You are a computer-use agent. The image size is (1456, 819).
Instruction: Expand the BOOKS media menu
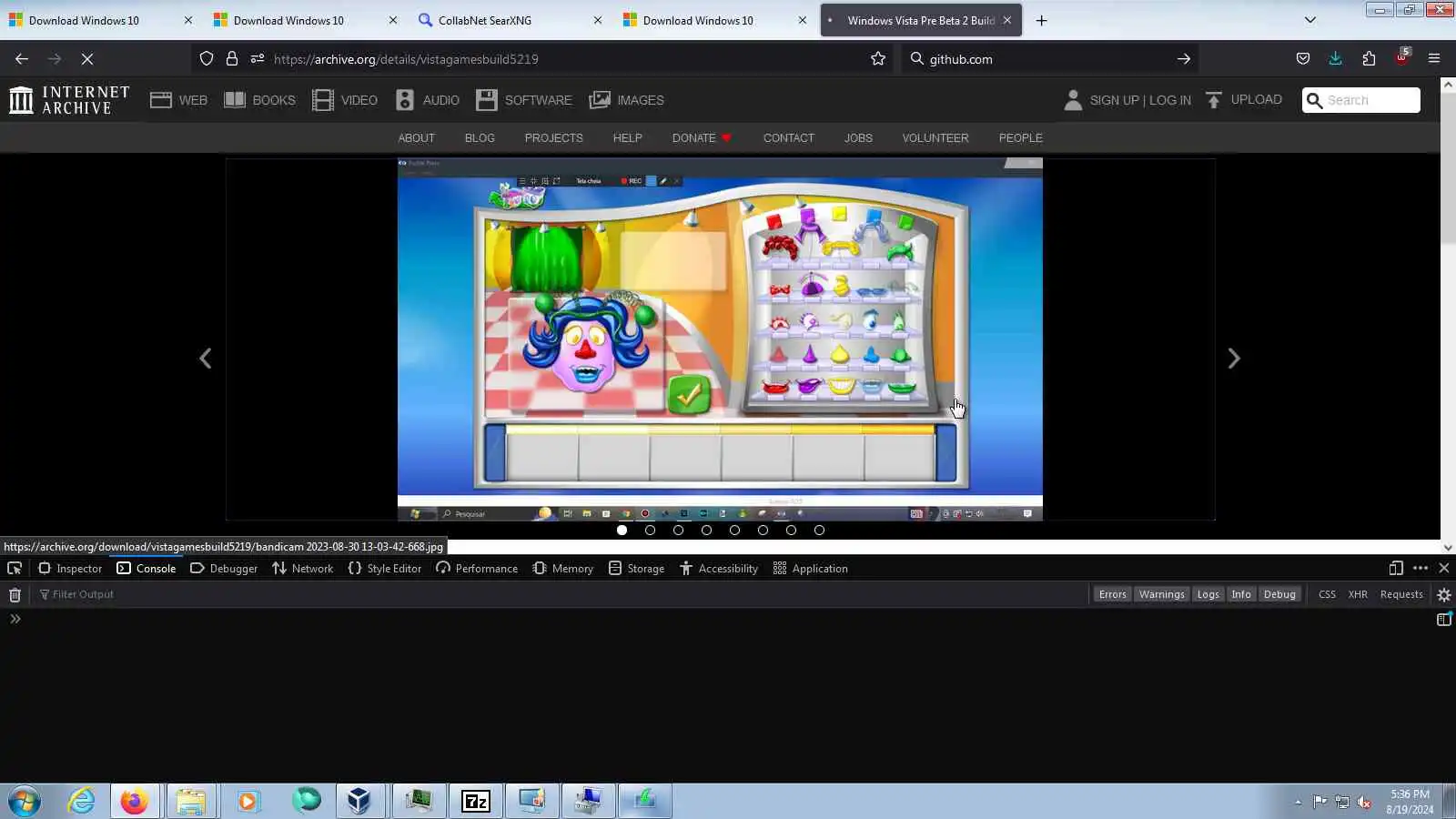tap(260, 100)
